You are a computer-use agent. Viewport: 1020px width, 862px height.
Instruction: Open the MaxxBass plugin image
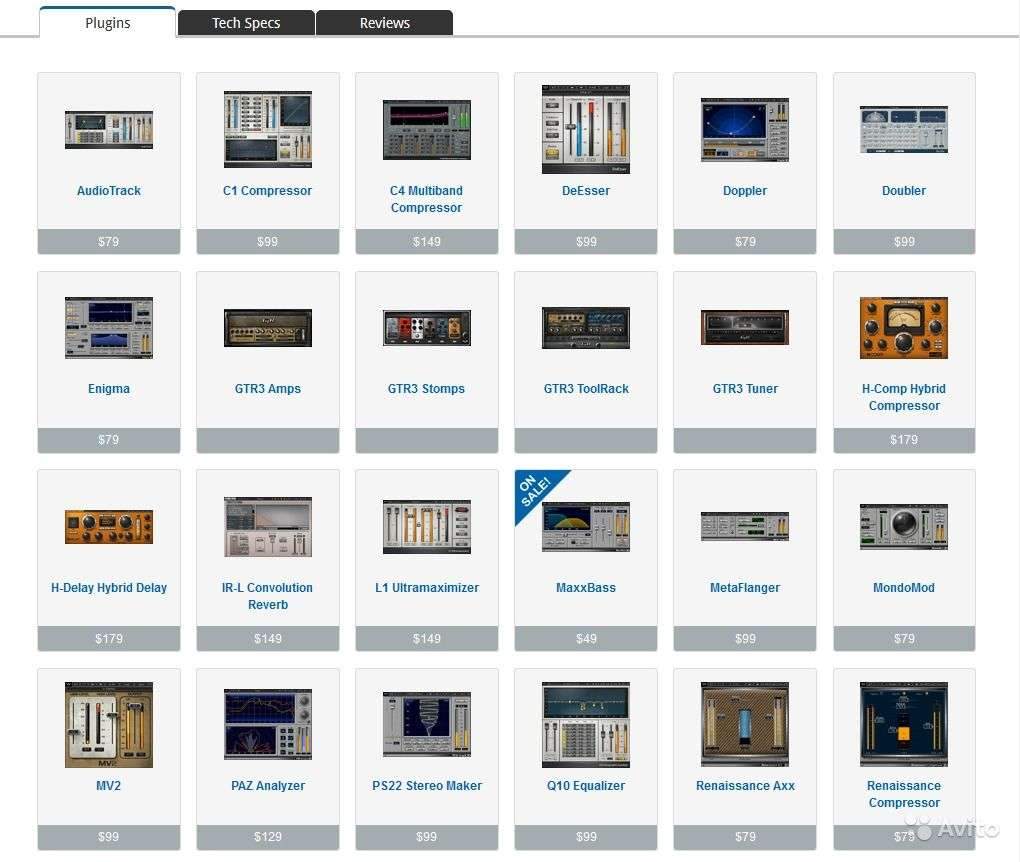585,527
